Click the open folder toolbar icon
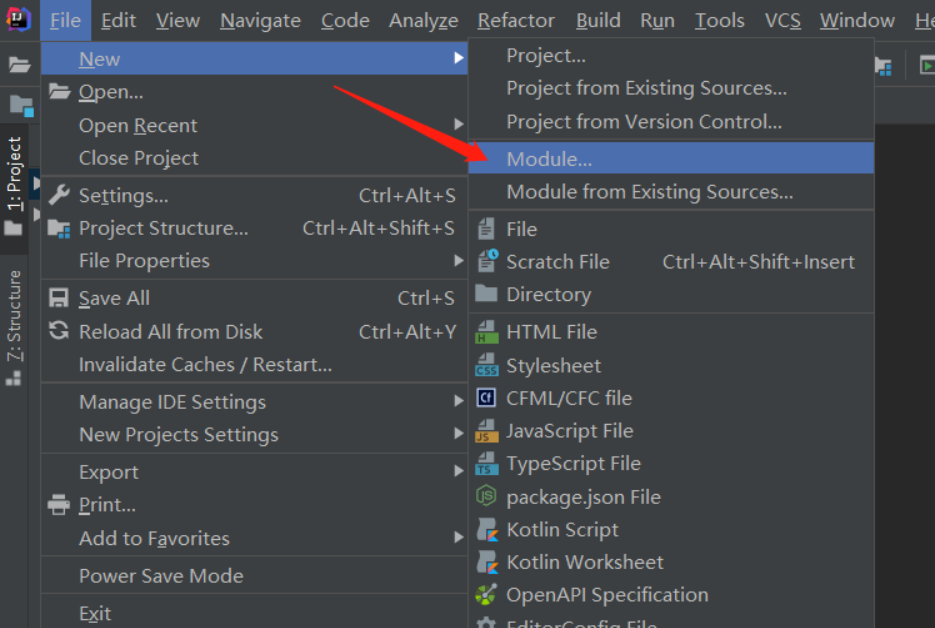This screenshot has width=935, height=628. tap(19, 64)
